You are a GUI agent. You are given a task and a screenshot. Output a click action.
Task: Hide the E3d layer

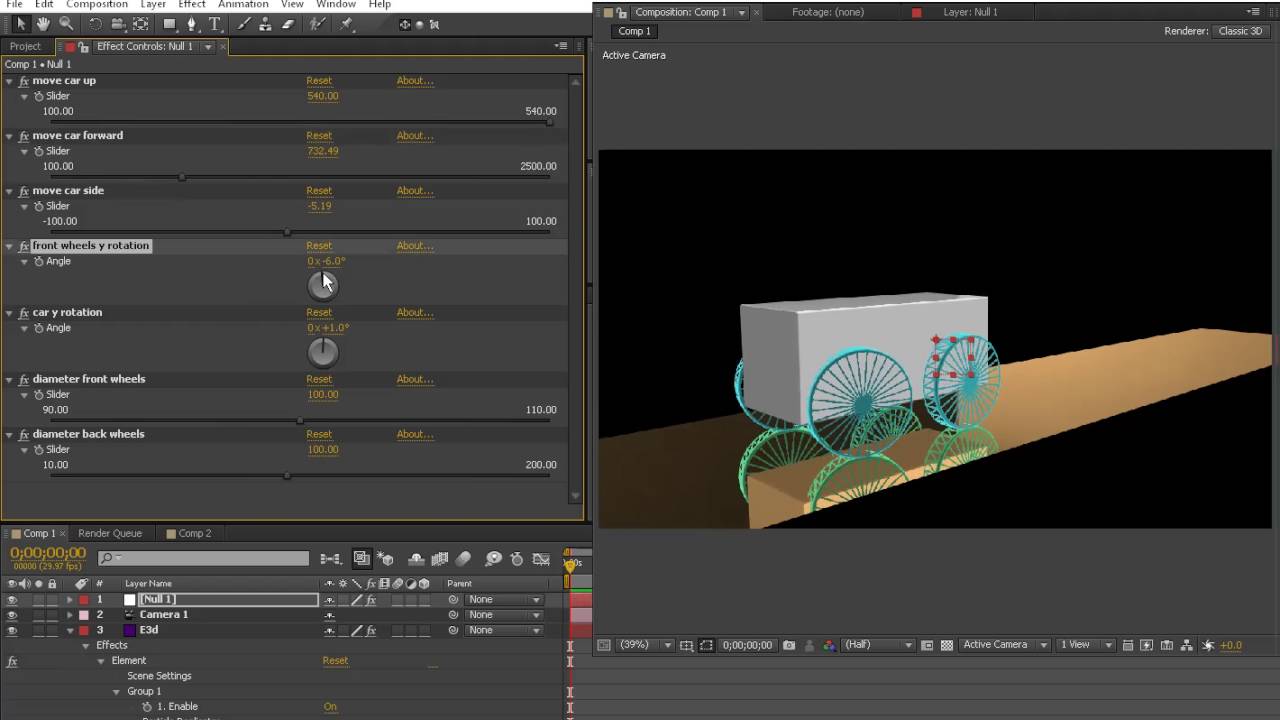tap(12, 630)
